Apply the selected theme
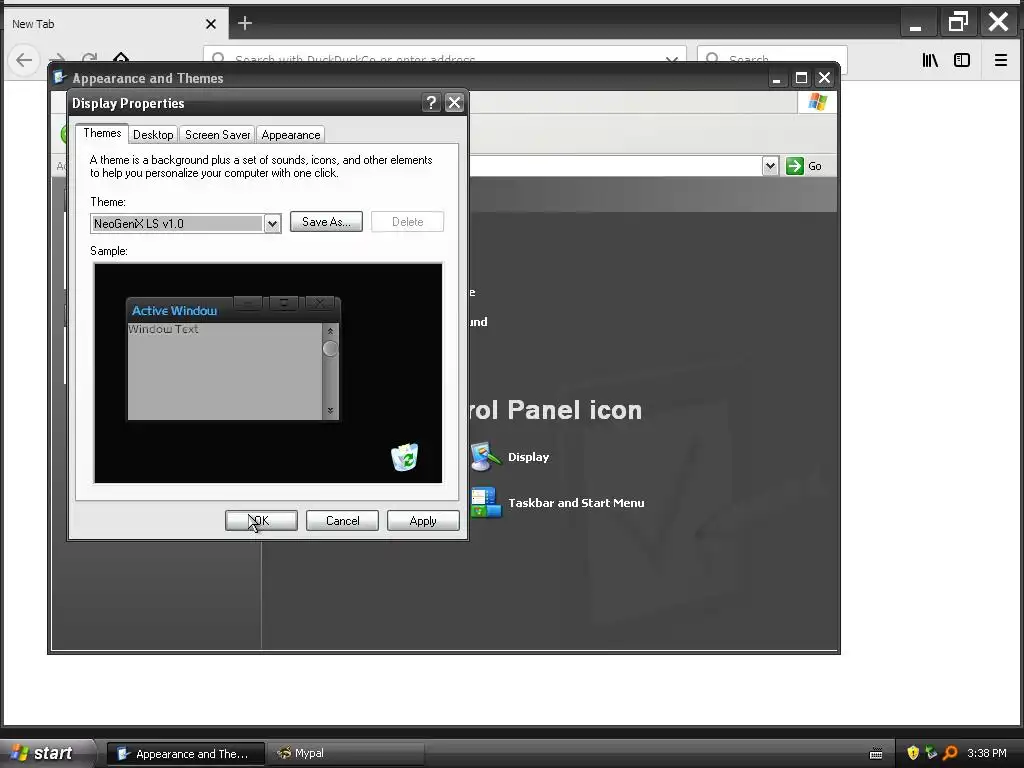Screen dimensions: 1024x768 [x=423, y=520]
